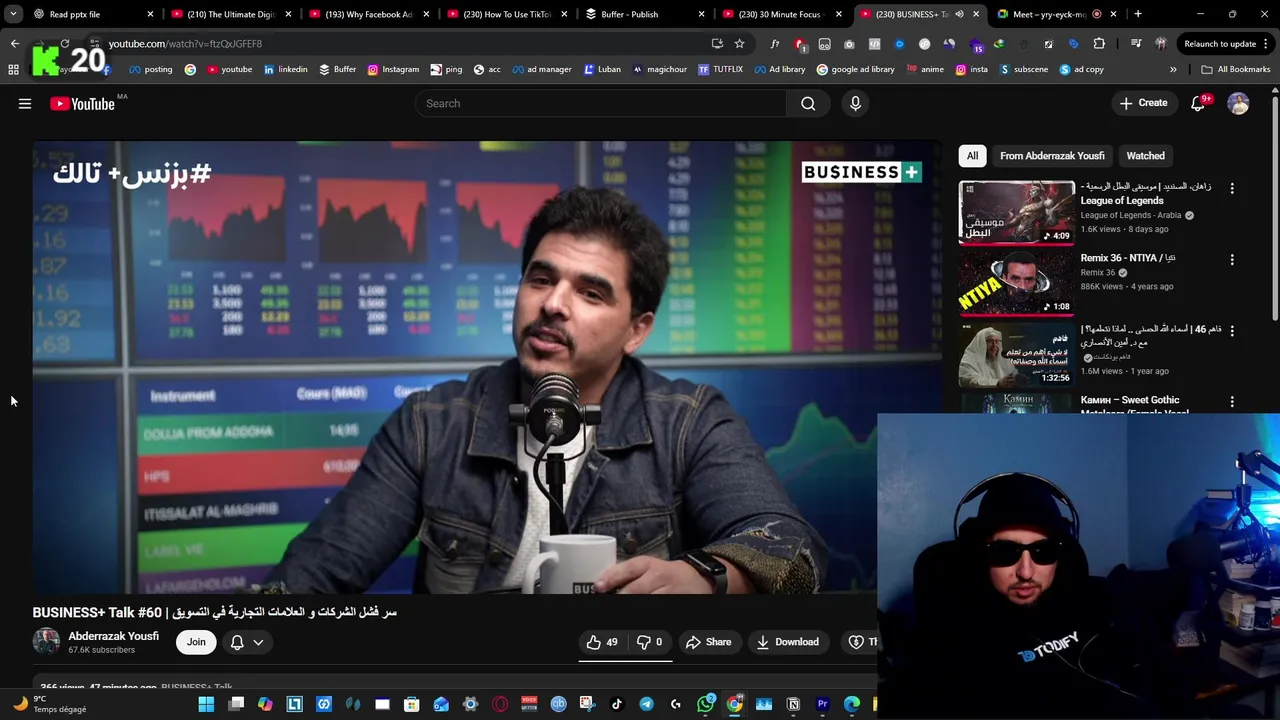
Task: Open the Remix 36 NTIYA video thumbnail
Action: click(1016, 283)
